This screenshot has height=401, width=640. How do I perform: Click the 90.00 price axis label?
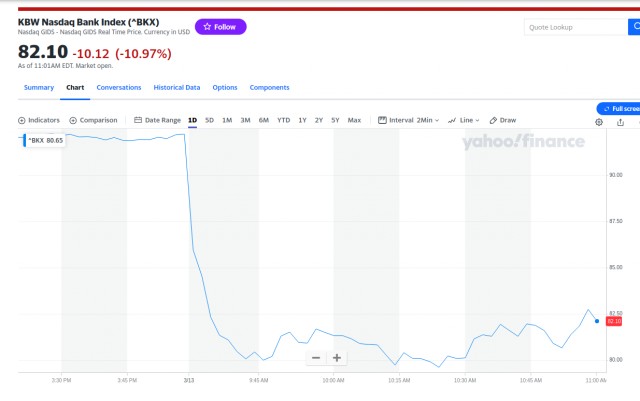(616, 175)
